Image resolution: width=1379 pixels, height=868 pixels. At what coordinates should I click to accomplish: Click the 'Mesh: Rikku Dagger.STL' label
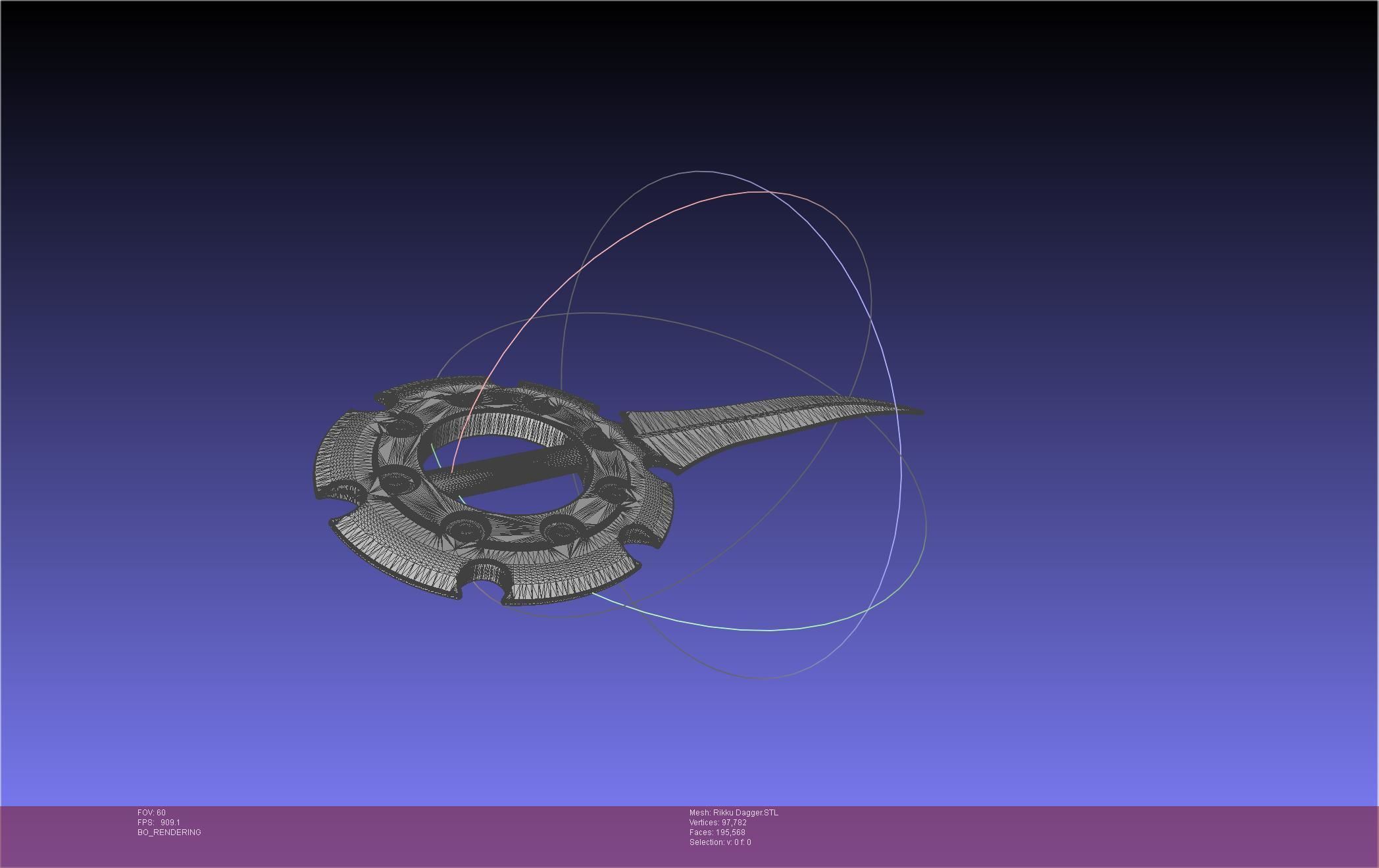click(734, 813)
